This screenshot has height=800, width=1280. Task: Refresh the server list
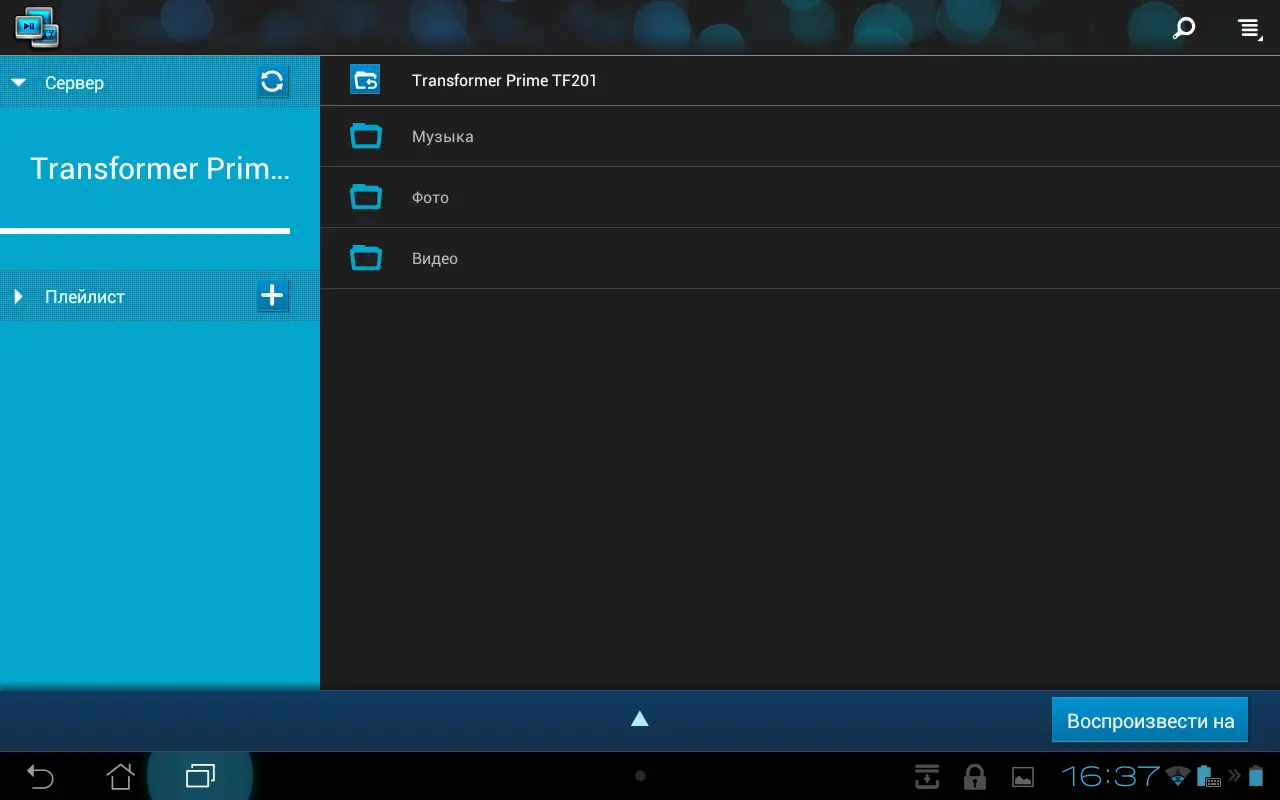pos(272,82)
